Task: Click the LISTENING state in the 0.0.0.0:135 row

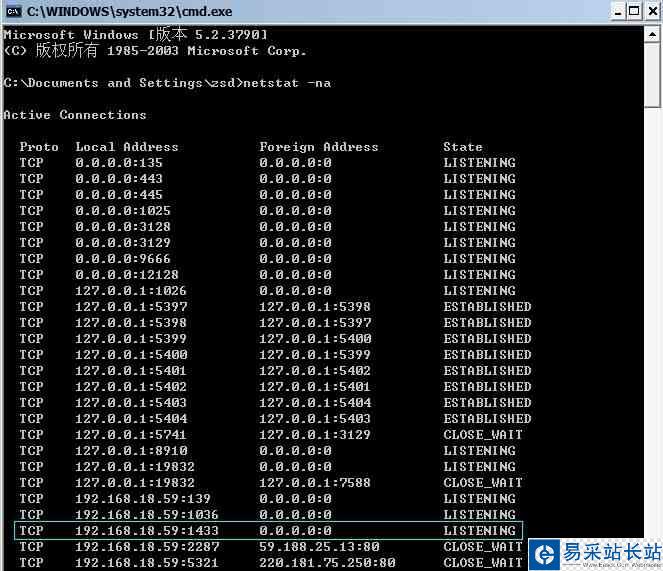Action: click(479, 163)
